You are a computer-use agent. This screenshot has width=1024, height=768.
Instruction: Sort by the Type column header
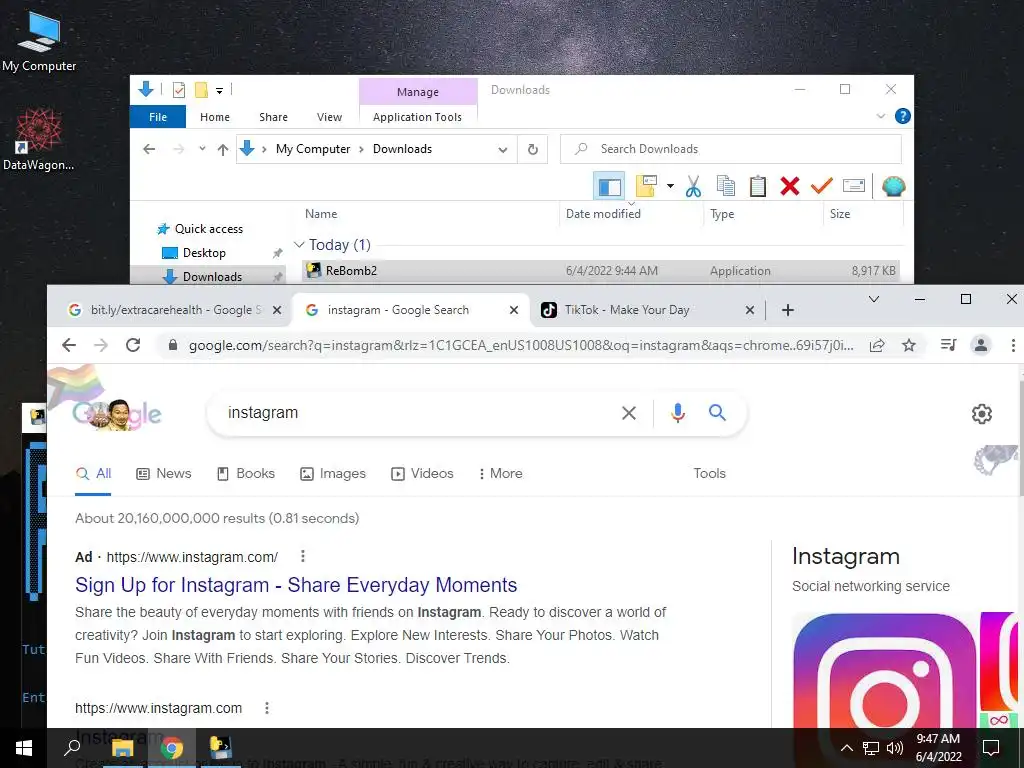(x=722, y=214)
